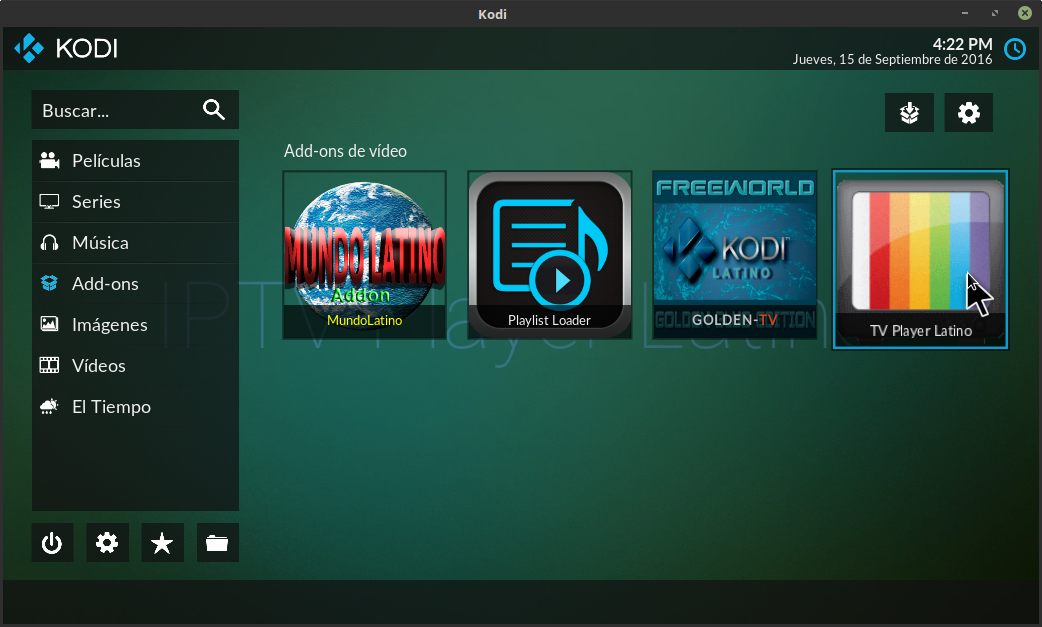Viewport: 1042px width, 627px height.
Task: Open add-on settings gear near top right
Action: (x=968, y=113)
